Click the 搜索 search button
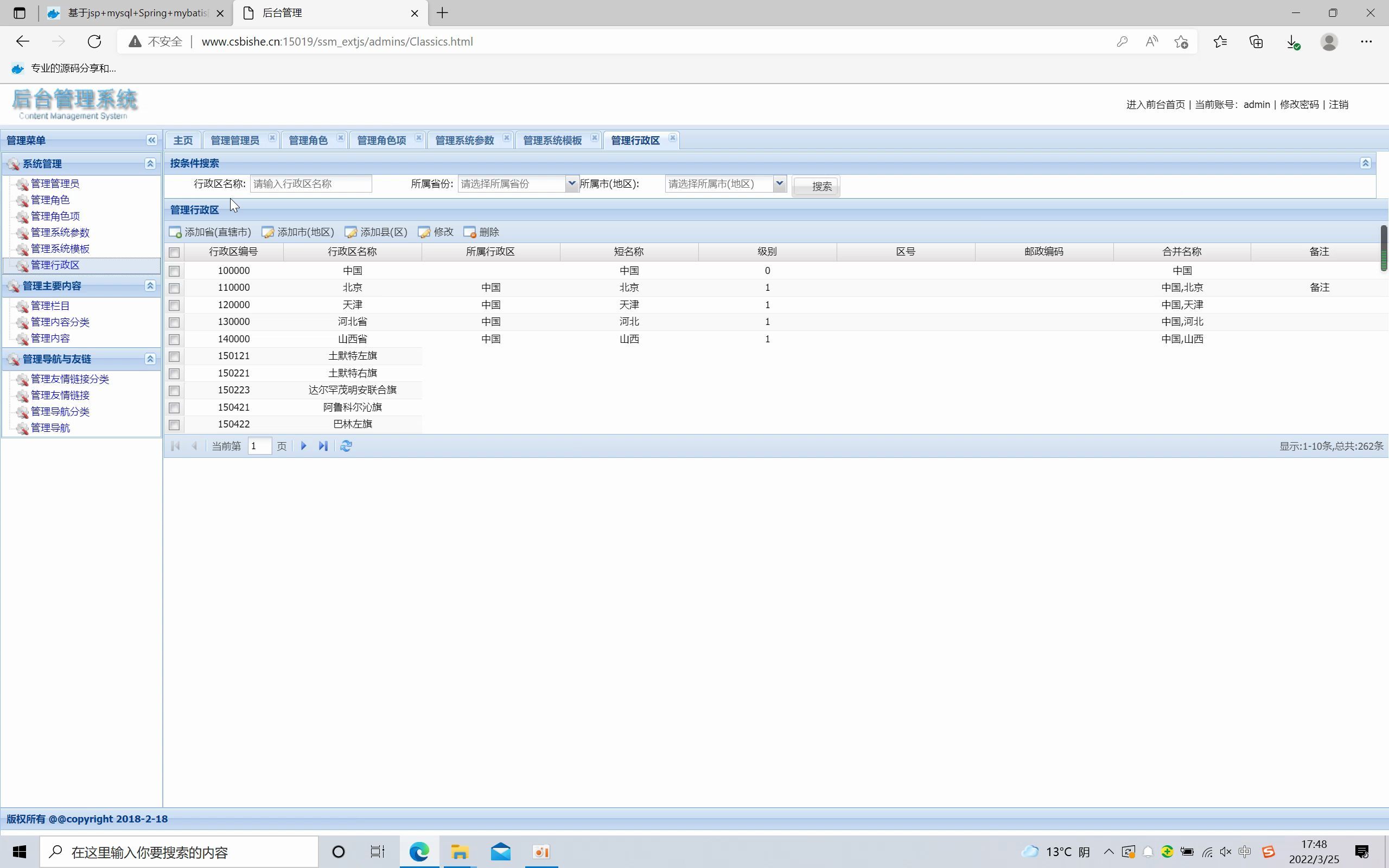 tap(815, 186)
